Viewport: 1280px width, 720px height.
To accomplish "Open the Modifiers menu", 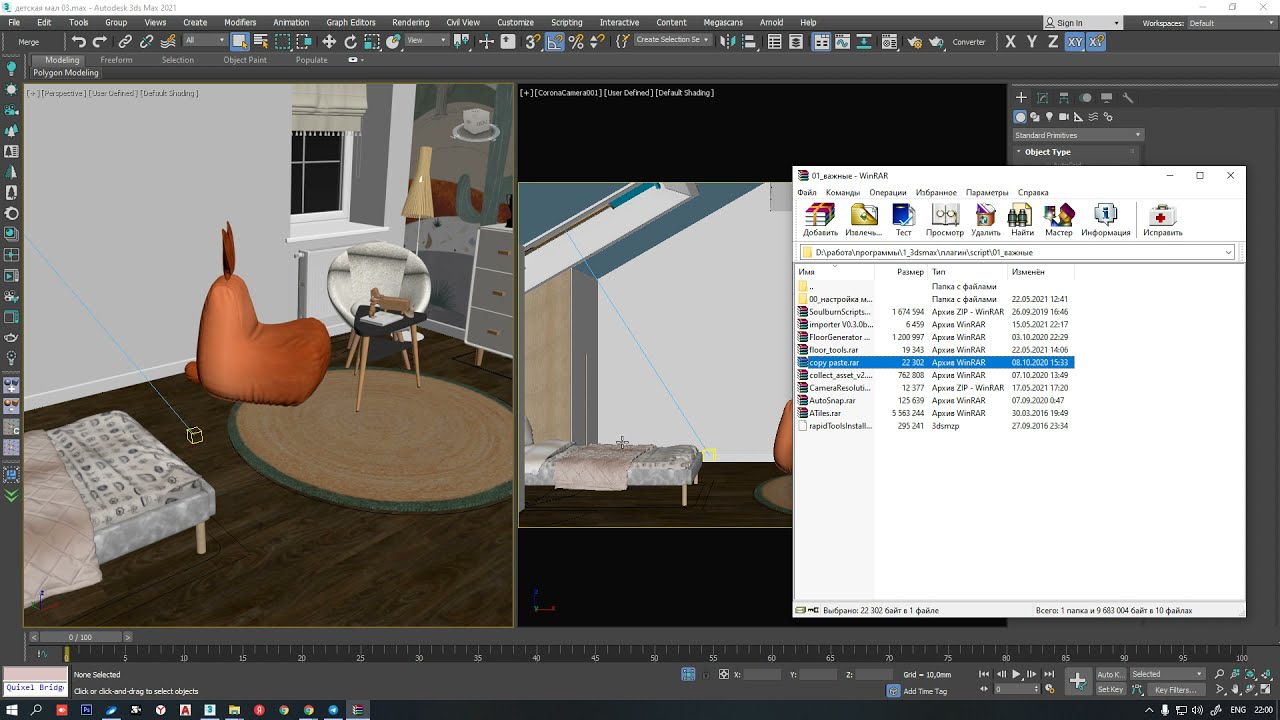I will click(x=240, y=22).
